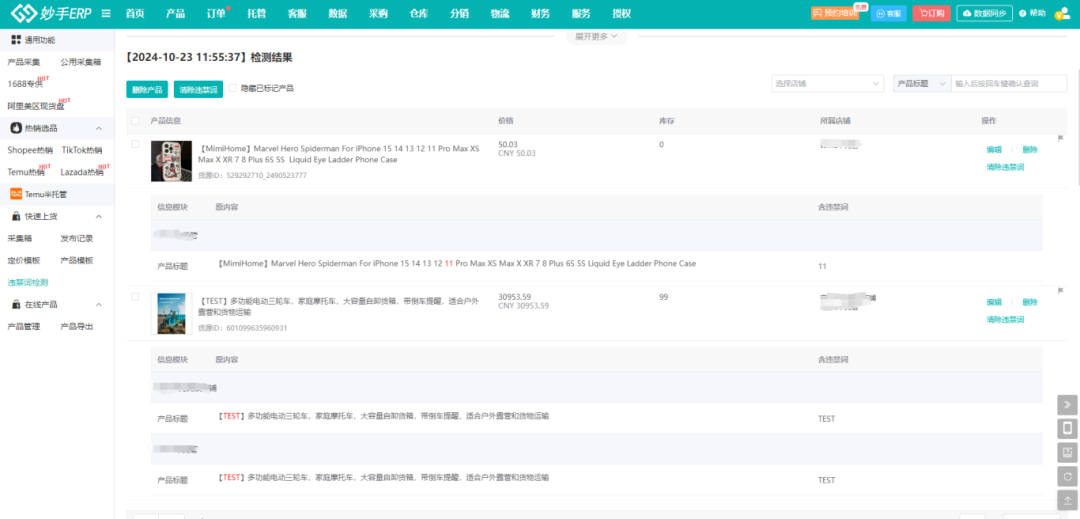Image resolution: width=1080 pixels, height=519 pixels.
Task: Click the 快速上货 bag icon
Action: 16,216
